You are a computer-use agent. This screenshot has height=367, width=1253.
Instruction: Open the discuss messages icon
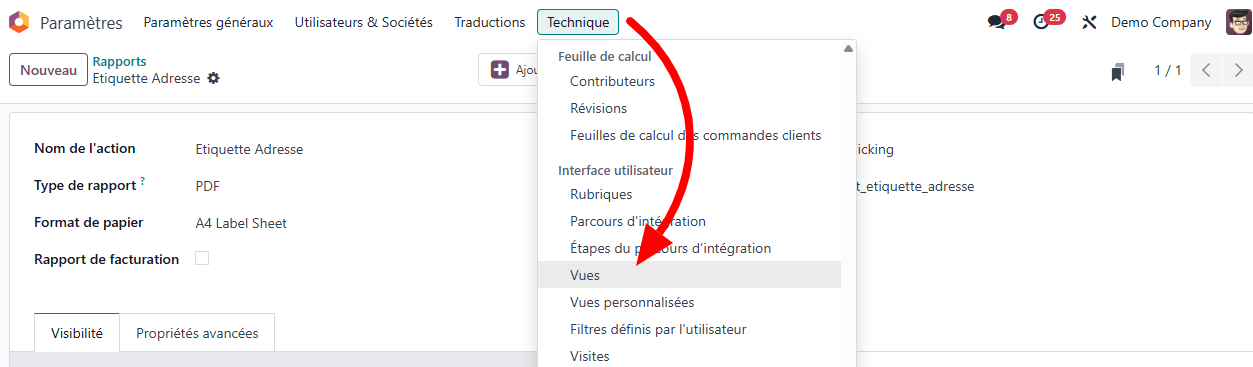995,22
